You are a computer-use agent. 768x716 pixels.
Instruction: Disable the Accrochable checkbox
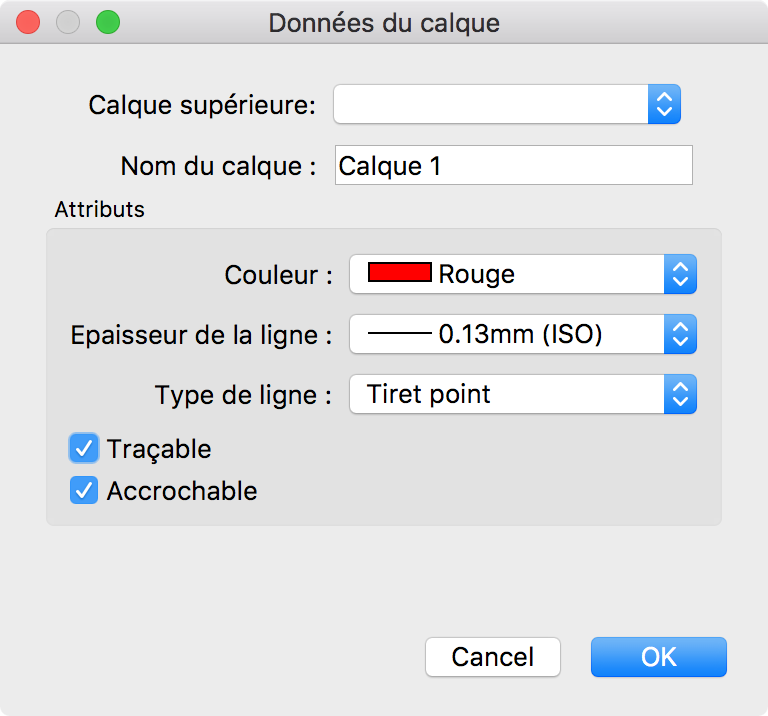(x=84, y=491)
